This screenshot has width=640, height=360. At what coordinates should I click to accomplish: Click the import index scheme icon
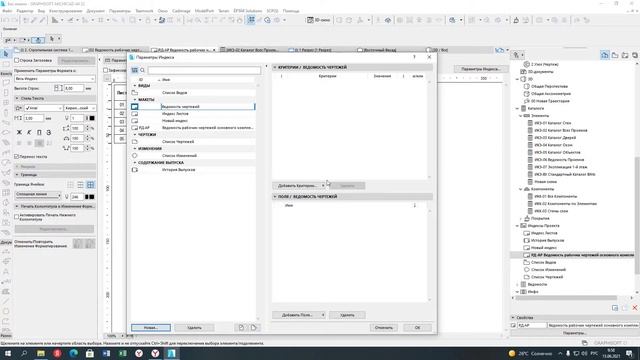pos(241,327)
